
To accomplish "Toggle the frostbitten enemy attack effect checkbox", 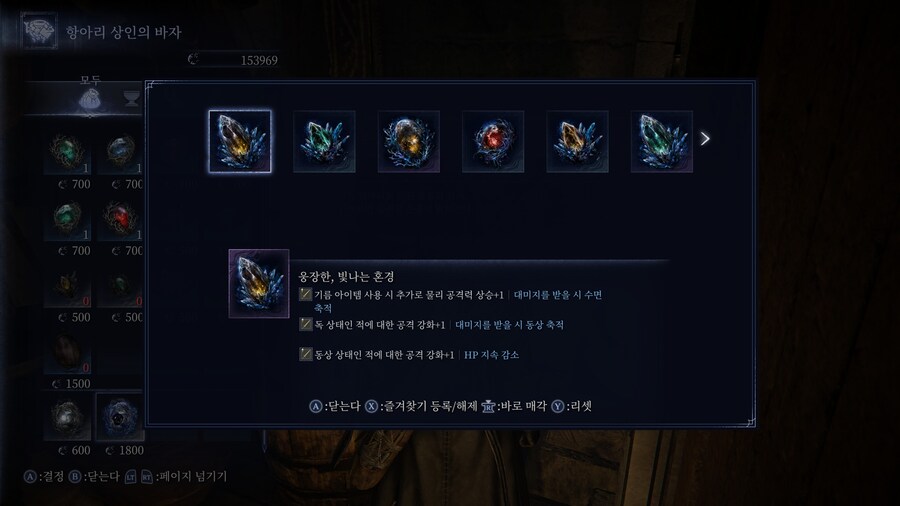I will [305, 354].
